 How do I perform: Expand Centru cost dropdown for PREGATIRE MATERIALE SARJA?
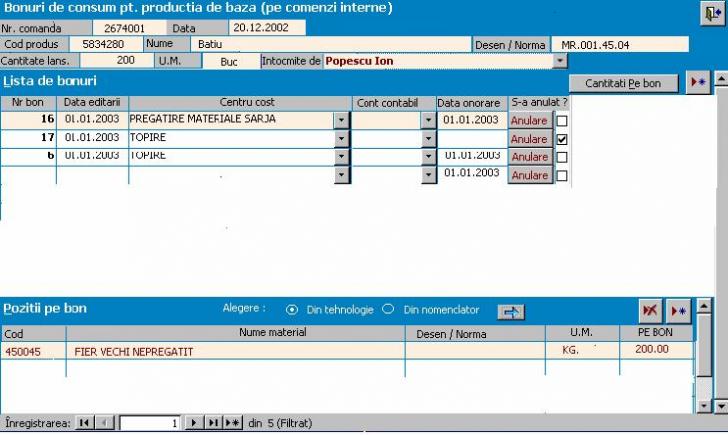[x=341, y=121]
